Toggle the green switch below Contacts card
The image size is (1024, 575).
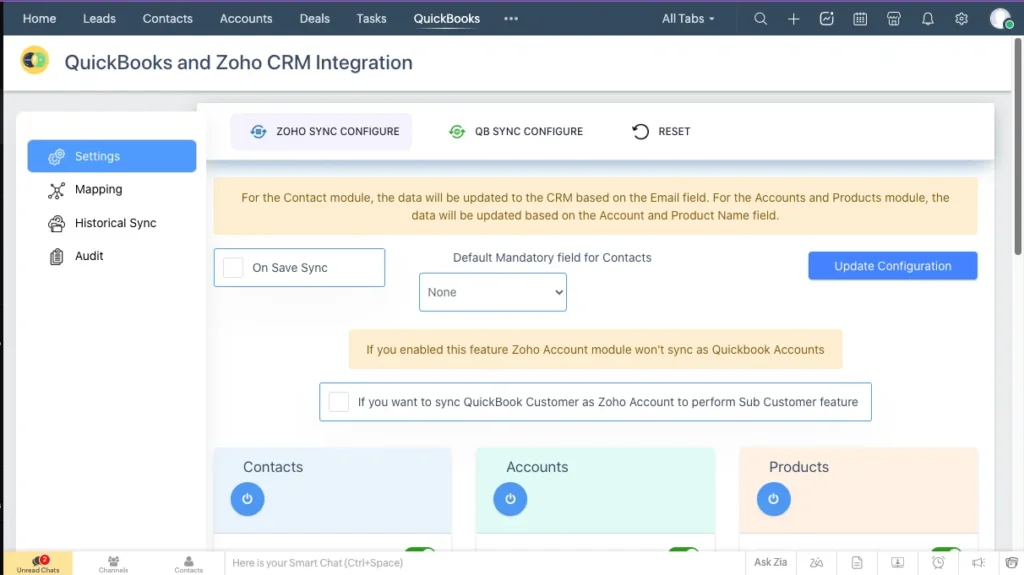(x=419, y=551)
